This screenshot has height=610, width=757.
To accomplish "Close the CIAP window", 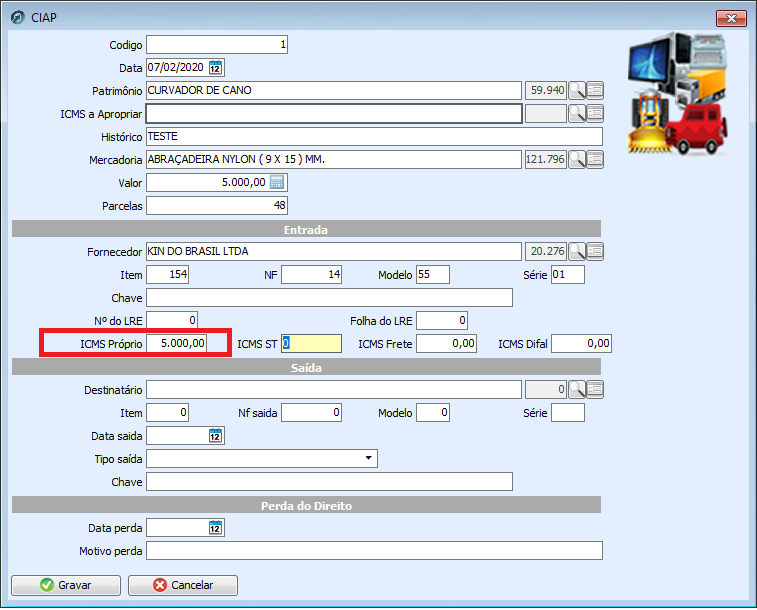I will coord(731,18).
